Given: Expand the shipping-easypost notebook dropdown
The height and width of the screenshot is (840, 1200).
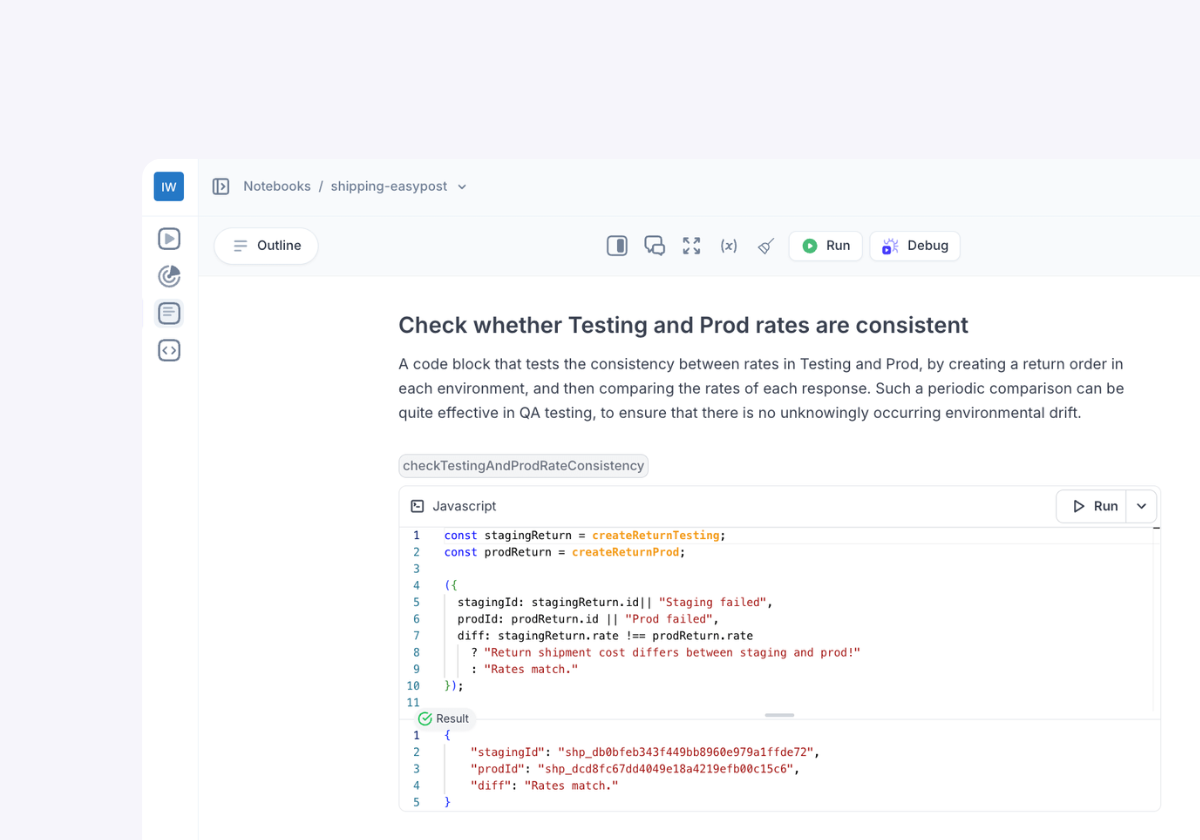Looking at the screenshot, I should click(462, 187).
